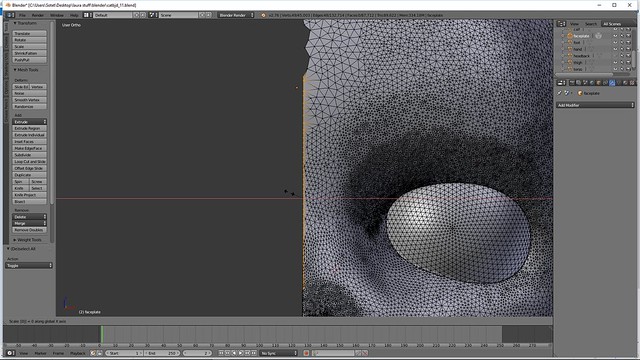Toggle visibility eye for thigh object
Image resolution: width=640 pixels, height=360 pixels.
tap(615, 62)
